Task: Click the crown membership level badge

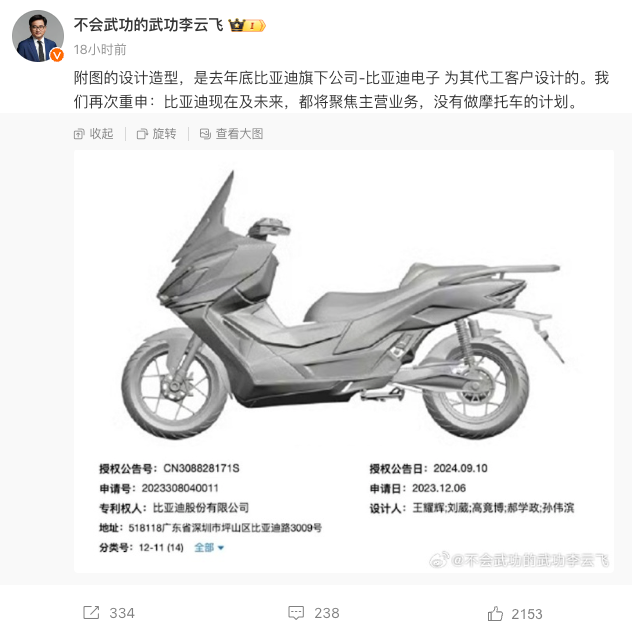Action: pyautogui.click(x=247, y=25)
